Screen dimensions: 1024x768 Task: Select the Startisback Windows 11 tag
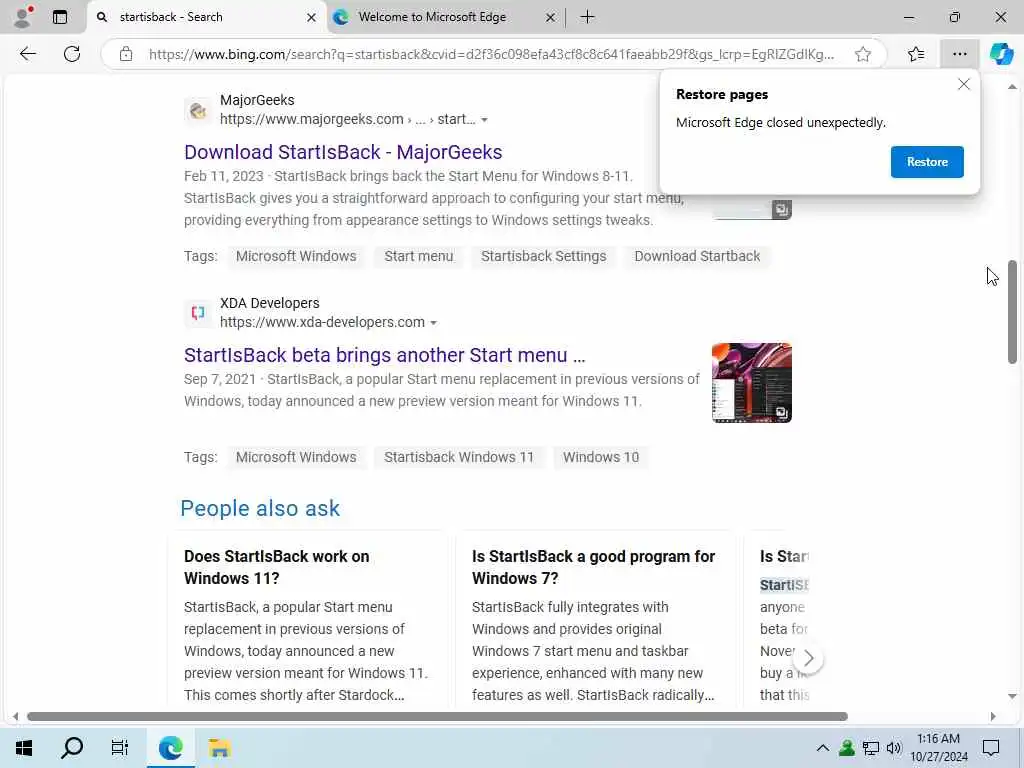coord(458,457)
